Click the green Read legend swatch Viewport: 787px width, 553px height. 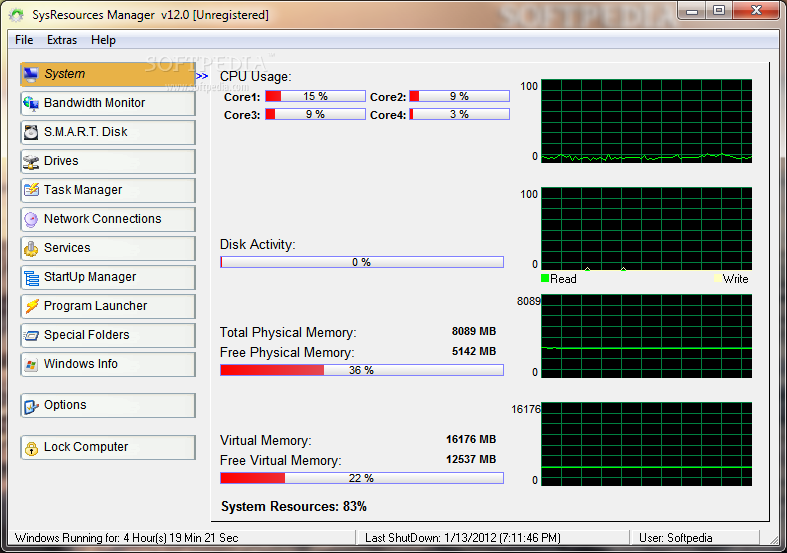pos(545,278)
